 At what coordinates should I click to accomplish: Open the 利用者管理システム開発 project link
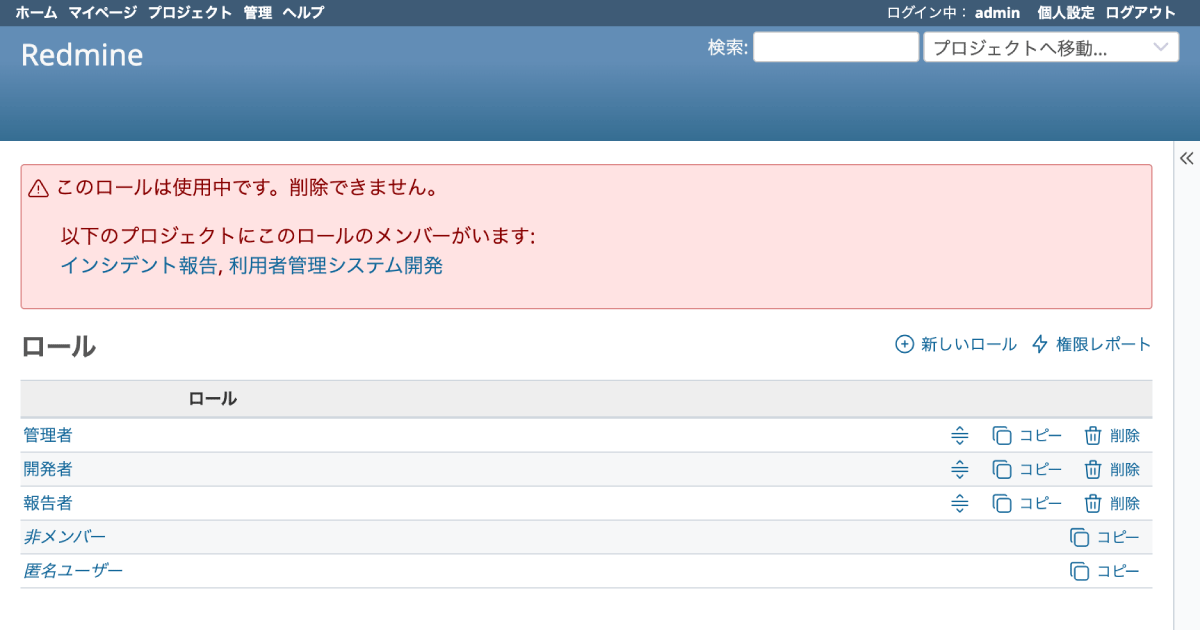pos(333,266)
